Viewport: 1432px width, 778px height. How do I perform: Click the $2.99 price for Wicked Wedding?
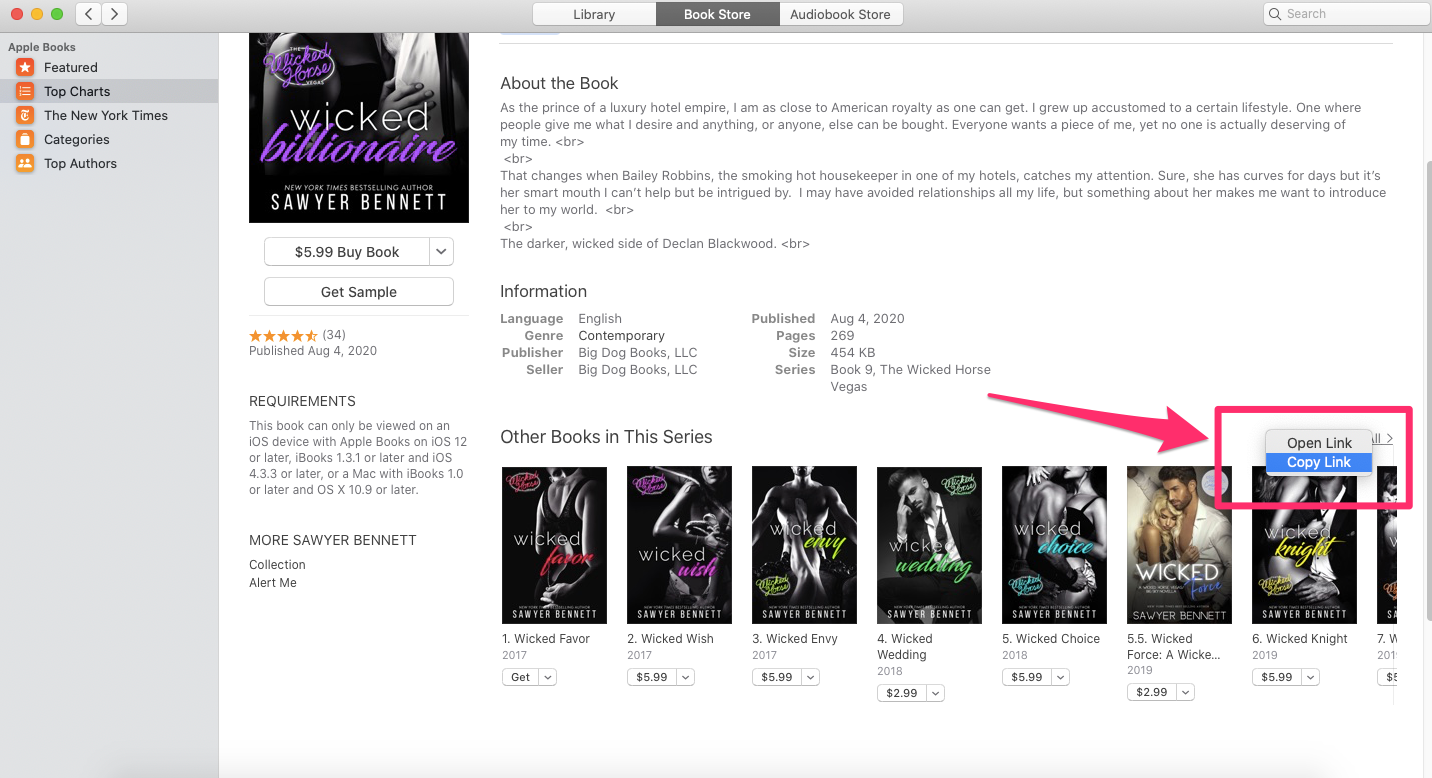coord(902,693)
